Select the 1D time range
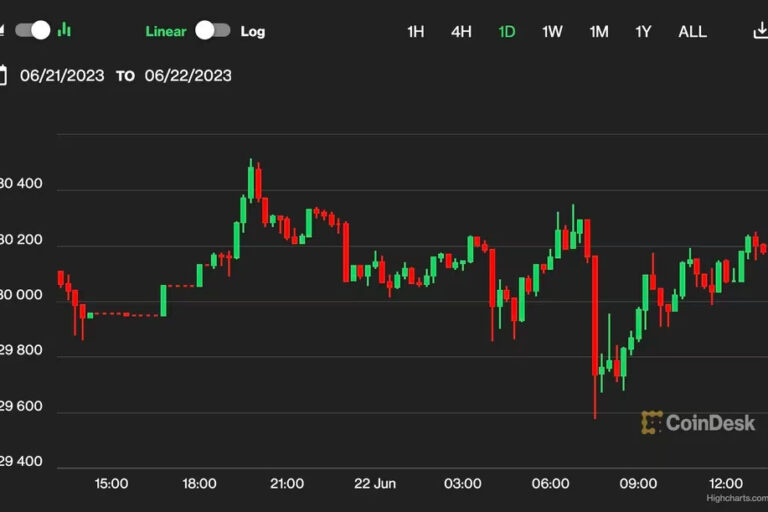Image resolution: width=768 pixels, height=512 pixels. (506, 32)
